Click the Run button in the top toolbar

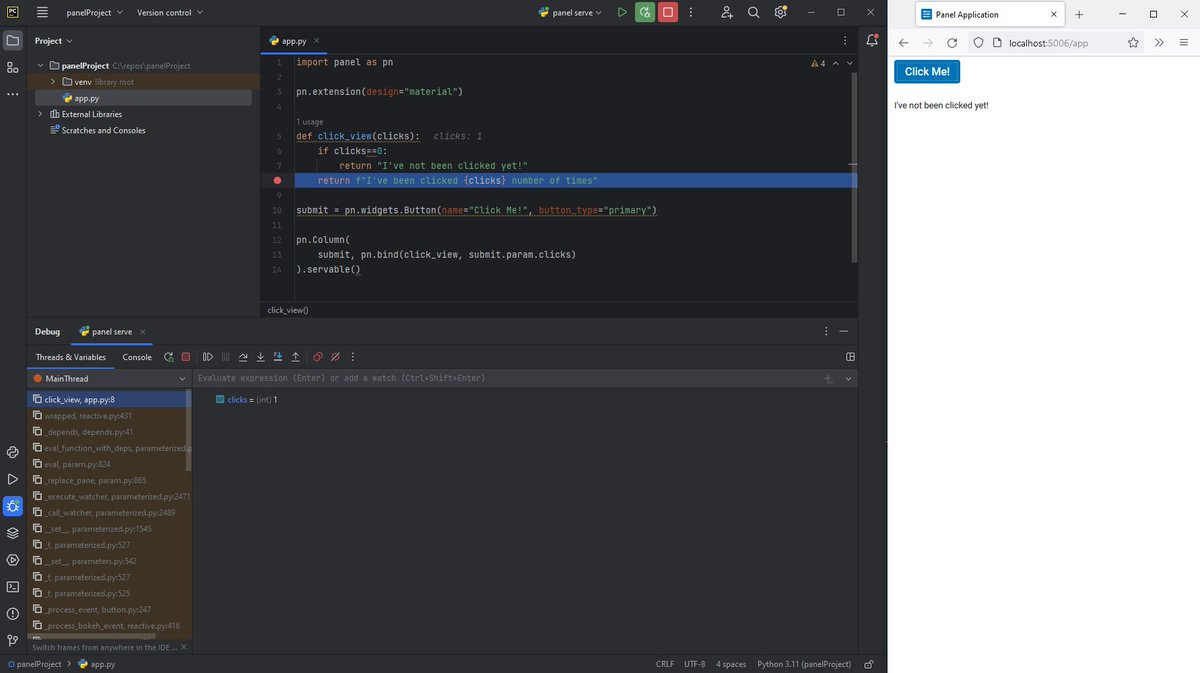pos(622,13)
